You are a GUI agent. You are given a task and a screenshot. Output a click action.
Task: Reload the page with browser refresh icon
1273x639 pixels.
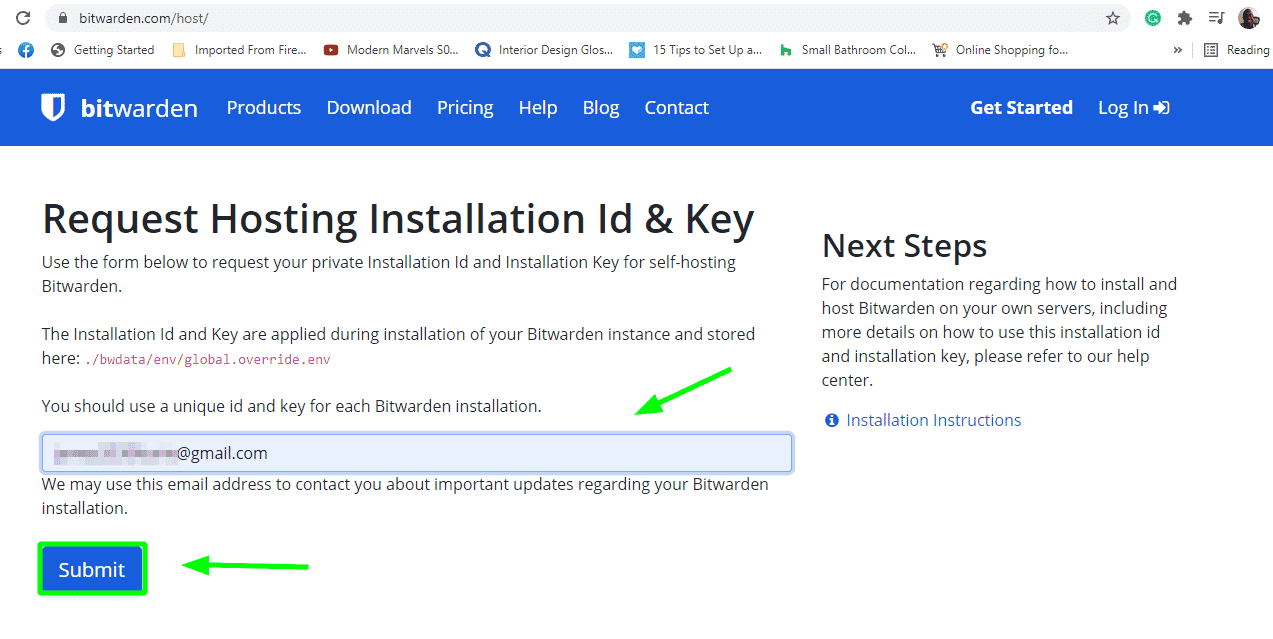(x=22, y=18)
